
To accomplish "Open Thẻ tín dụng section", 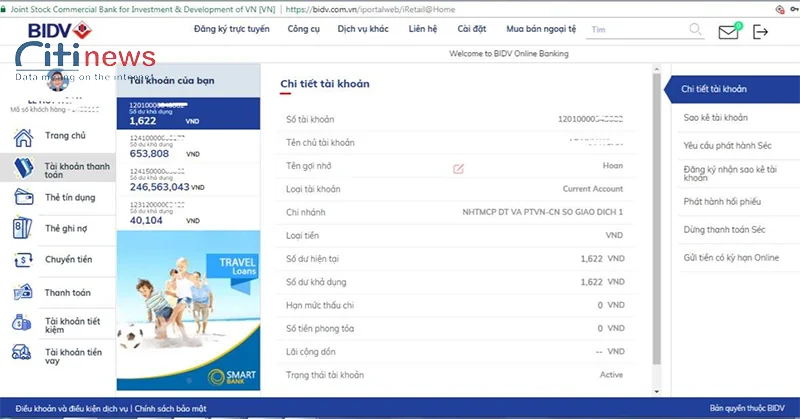I will 70,198.
